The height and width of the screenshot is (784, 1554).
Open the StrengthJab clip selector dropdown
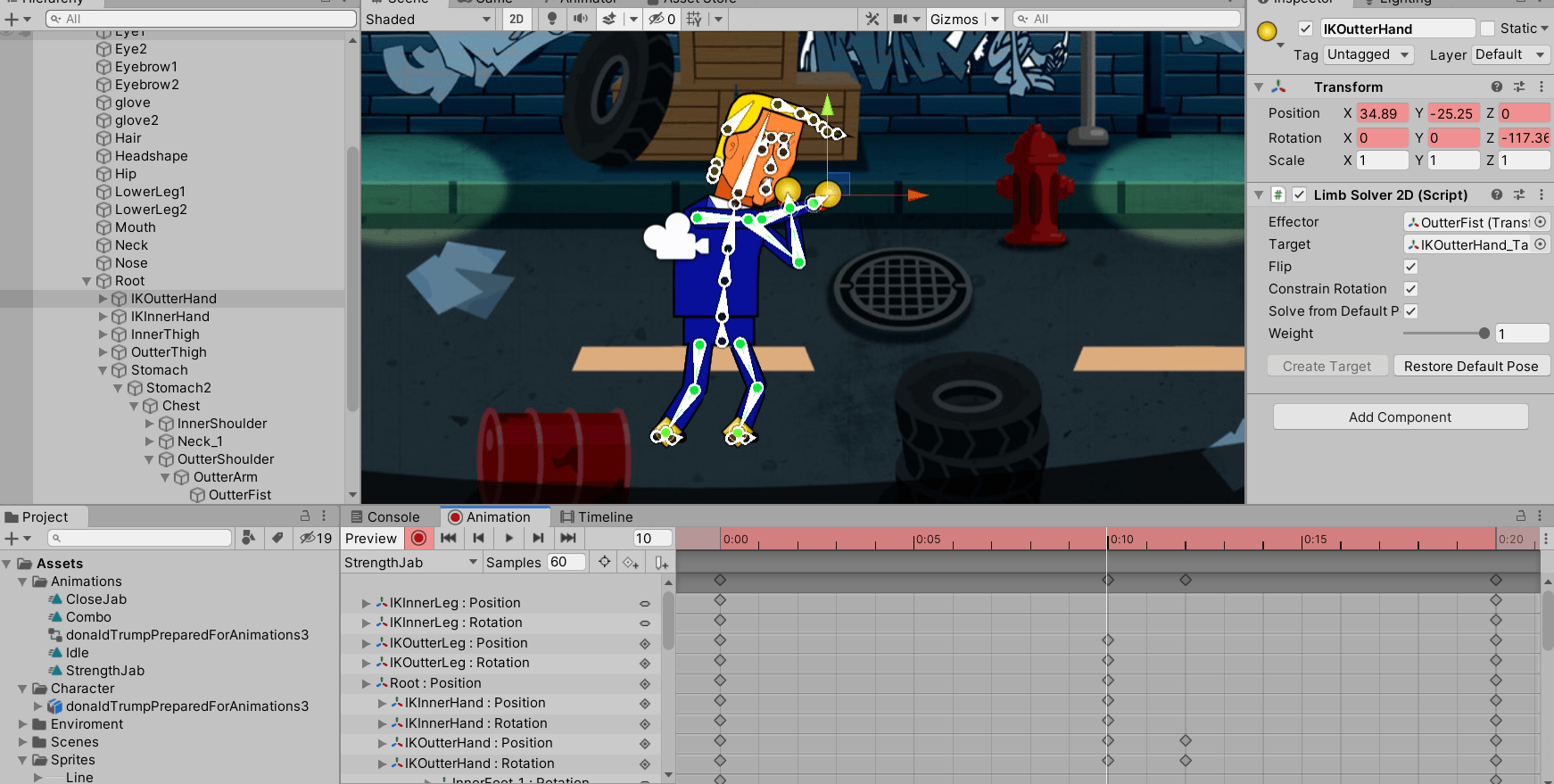click(x=411, y=562)
